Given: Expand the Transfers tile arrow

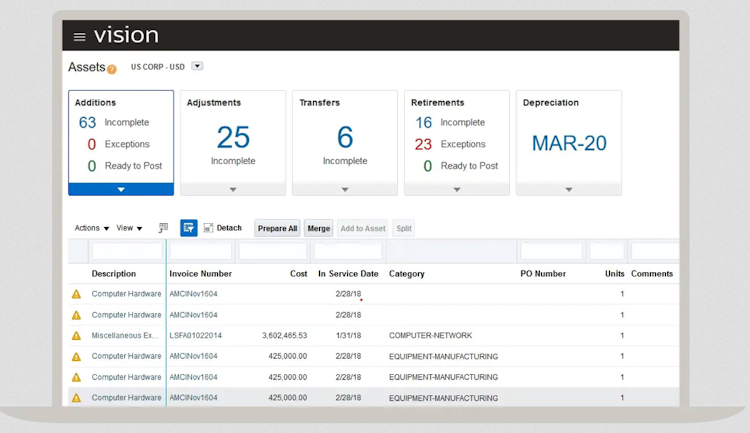Looking at the screenshot, I should 345,189.
